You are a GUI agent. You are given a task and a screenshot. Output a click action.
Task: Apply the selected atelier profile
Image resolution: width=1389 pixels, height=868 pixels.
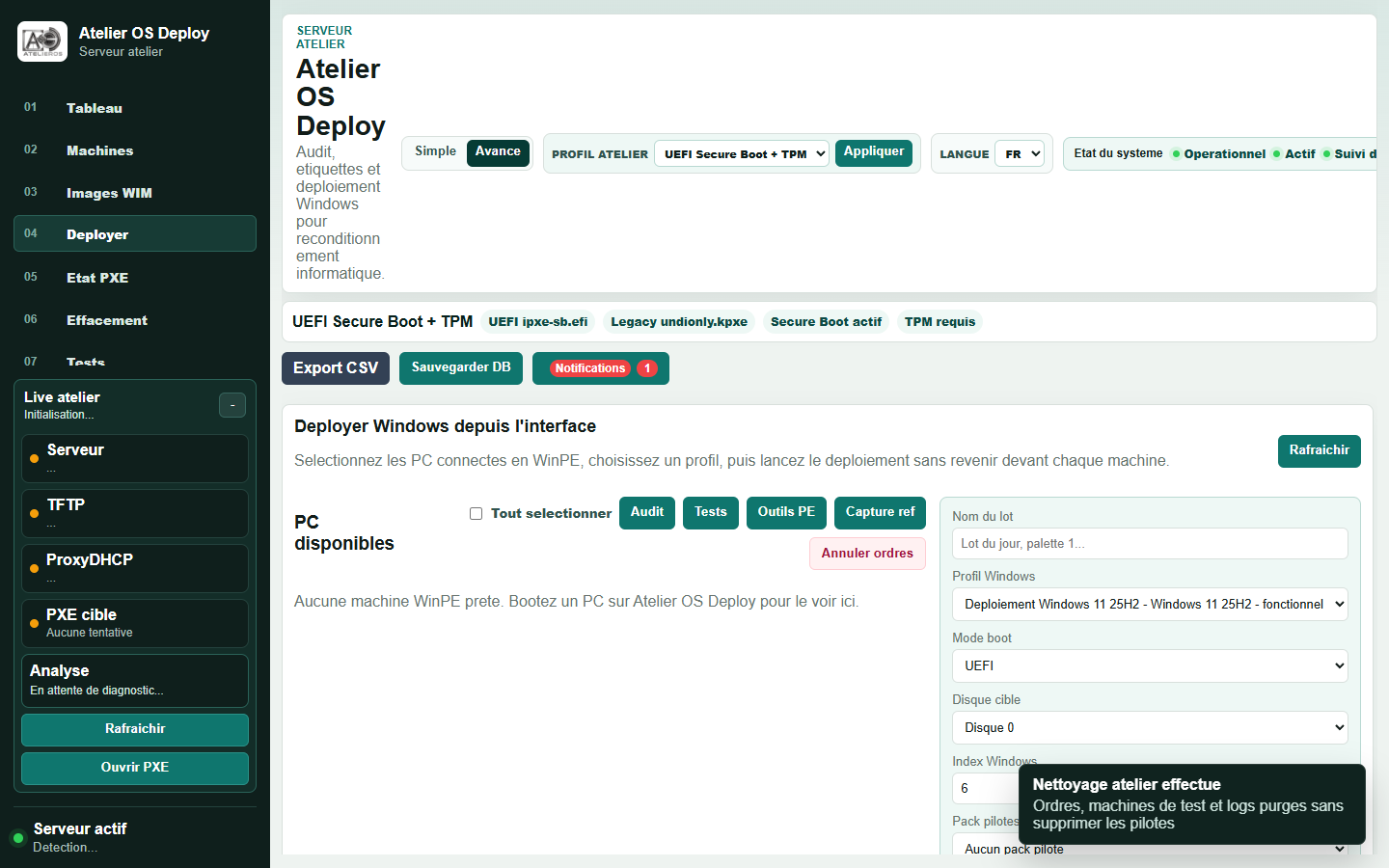(874, 152)
